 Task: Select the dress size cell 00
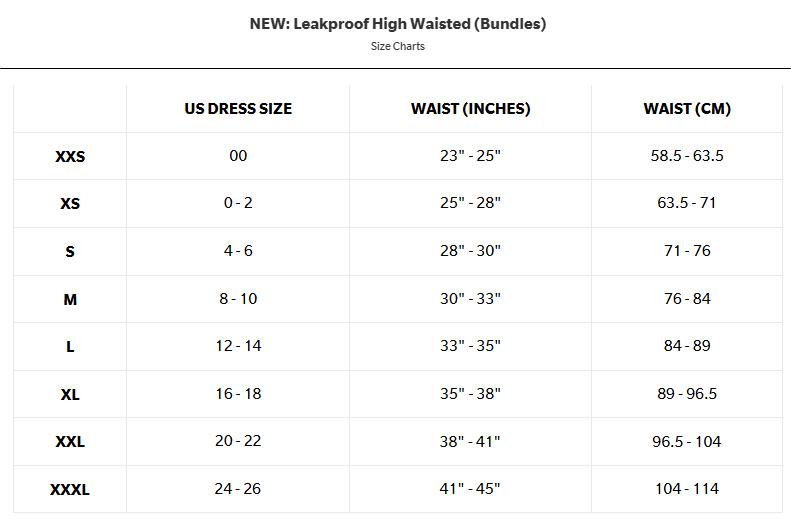coord(238,156)
